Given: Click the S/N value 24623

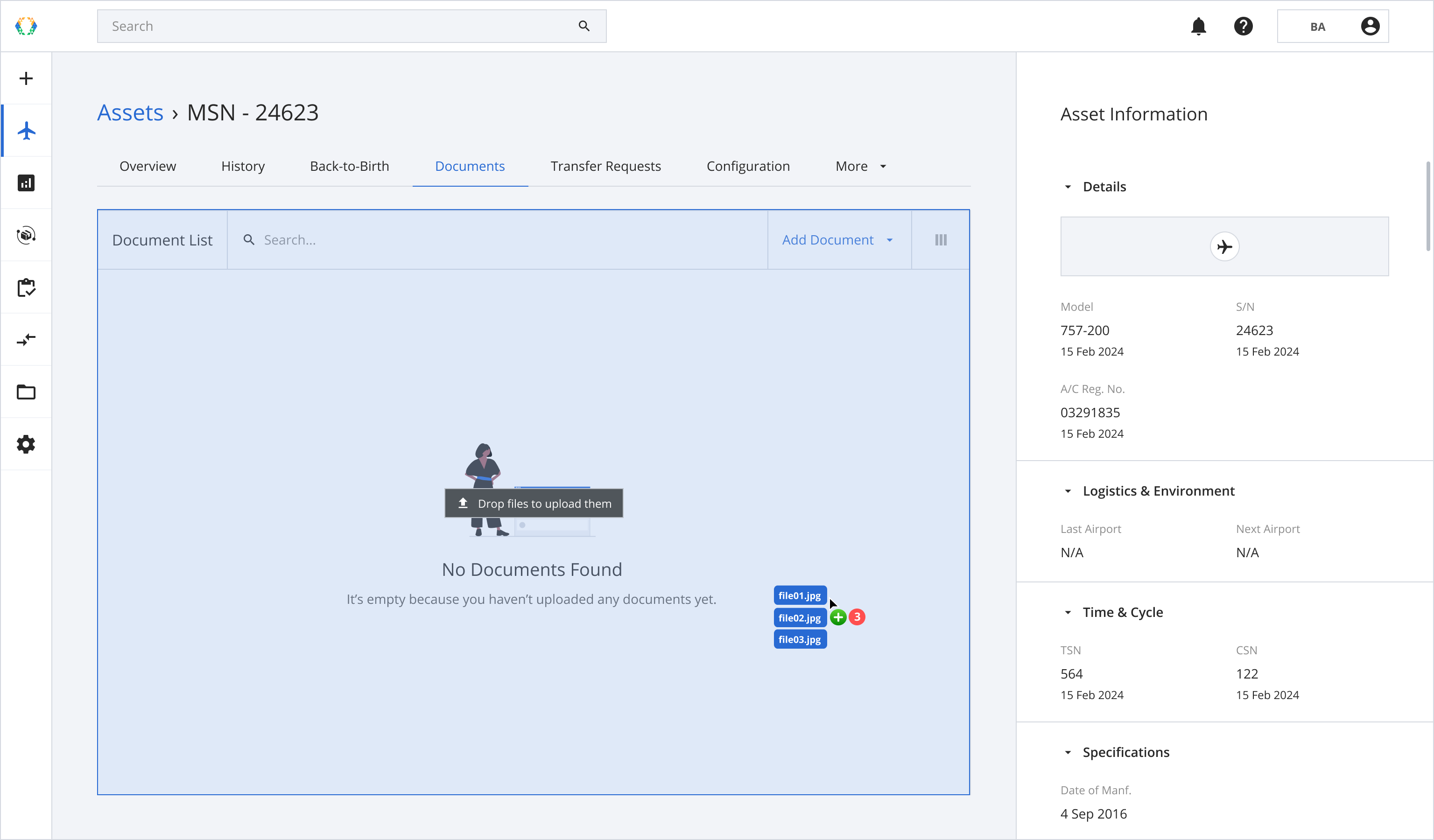Looking at the screenshot, I should [1254, 330].
